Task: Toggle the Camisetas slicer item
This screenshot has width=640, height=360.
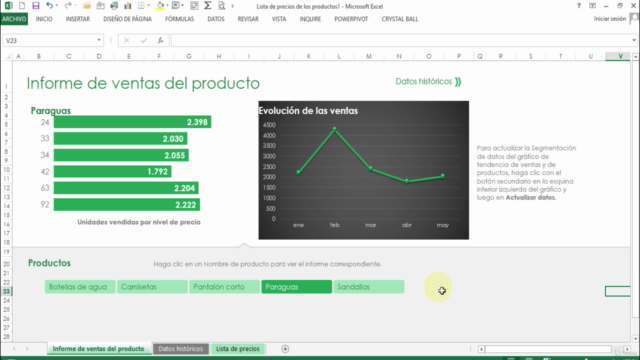Action: pos(152,287)
